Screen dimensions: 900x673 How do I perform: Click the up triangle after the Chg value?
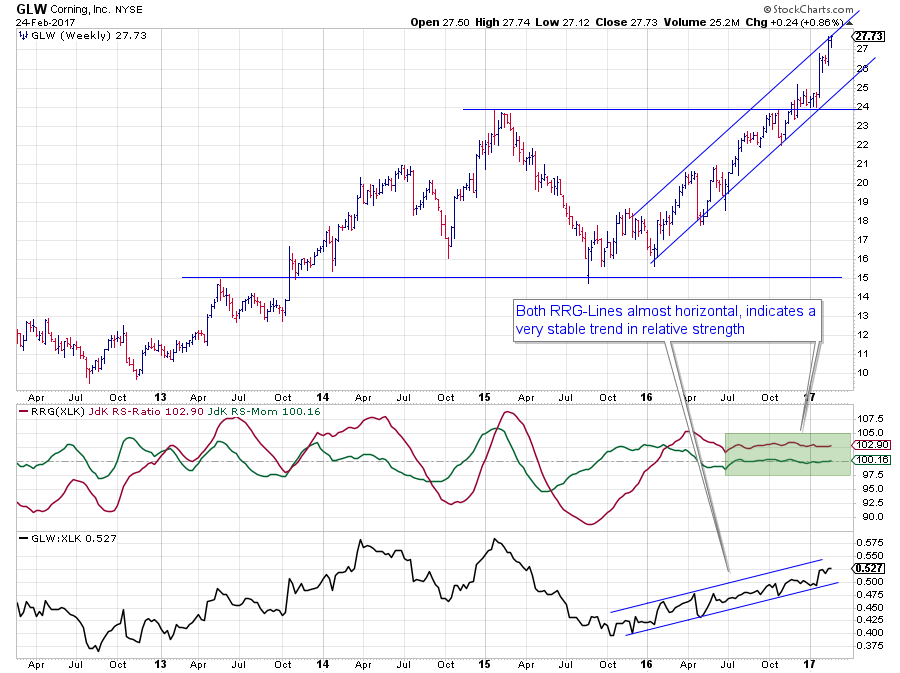click(x=849, y=24)
